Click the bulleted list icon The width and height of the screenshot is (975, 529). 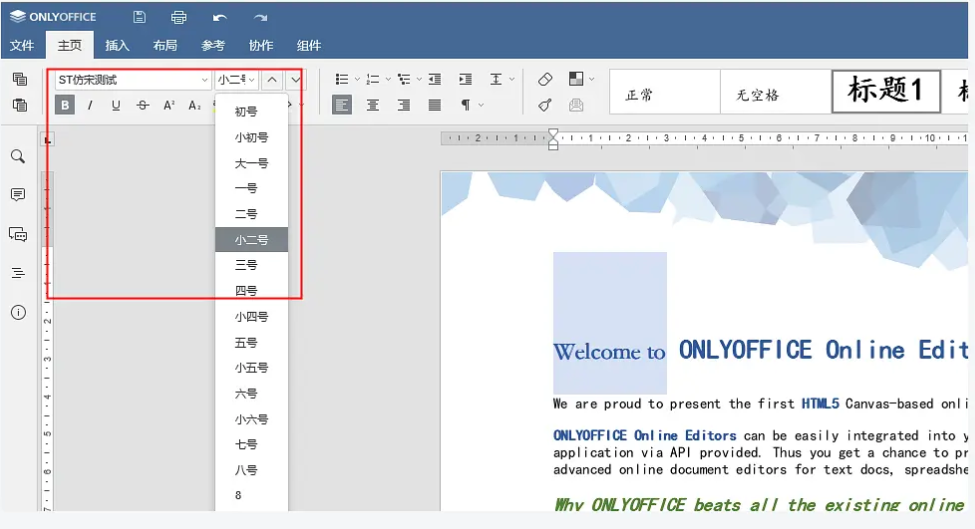point(341,79)
